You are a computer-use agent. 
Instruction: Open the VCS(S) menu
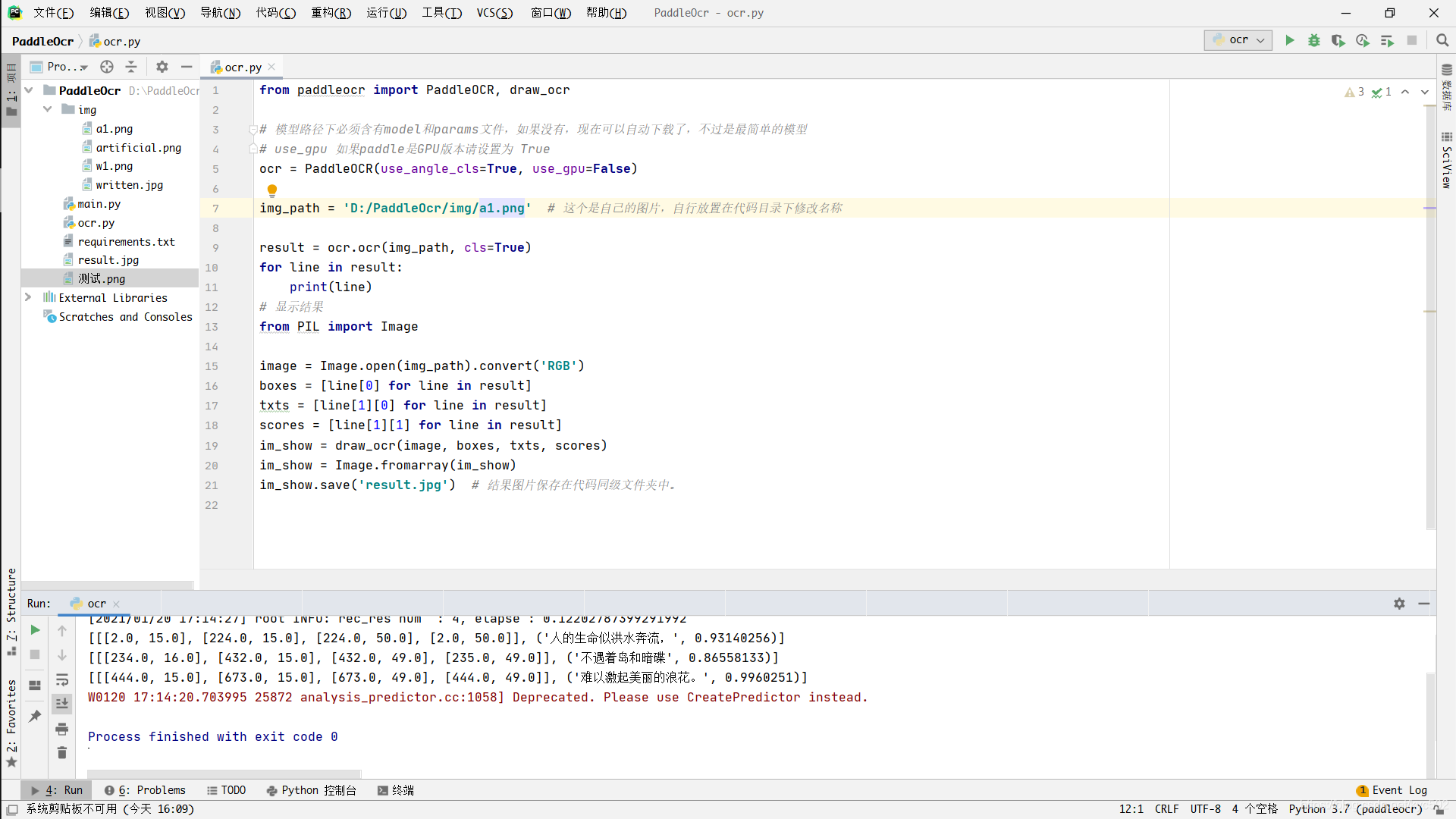pyautogui.click(x=494, y=13)
